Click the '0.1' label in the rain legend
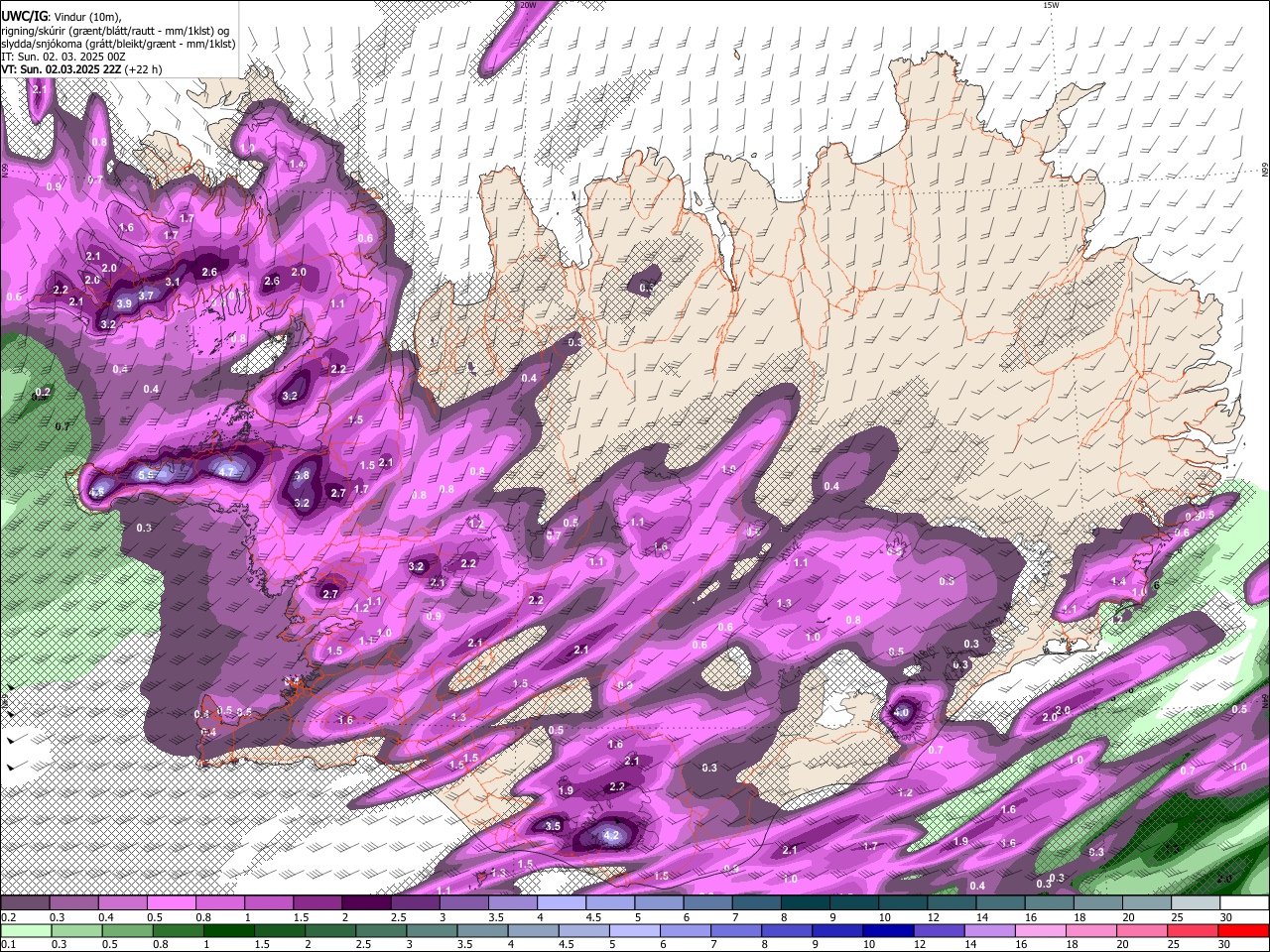 pyautogui.click(x=8, y=944)
